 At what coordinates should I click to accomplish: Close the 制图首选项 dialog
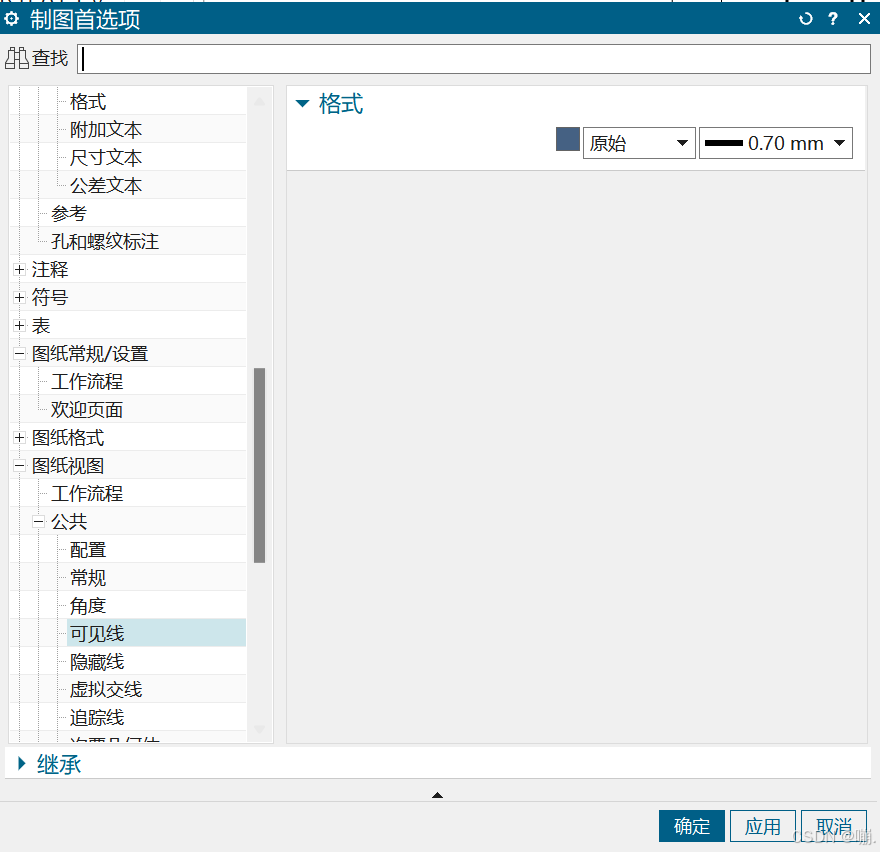pyautogui.click(x=864, y=19)
